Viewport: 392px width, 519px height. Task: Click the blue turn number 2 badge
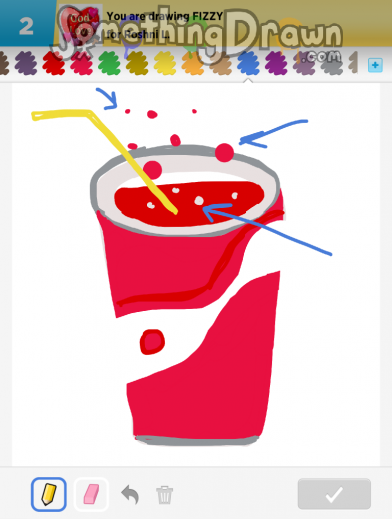(x=27, y=24)
